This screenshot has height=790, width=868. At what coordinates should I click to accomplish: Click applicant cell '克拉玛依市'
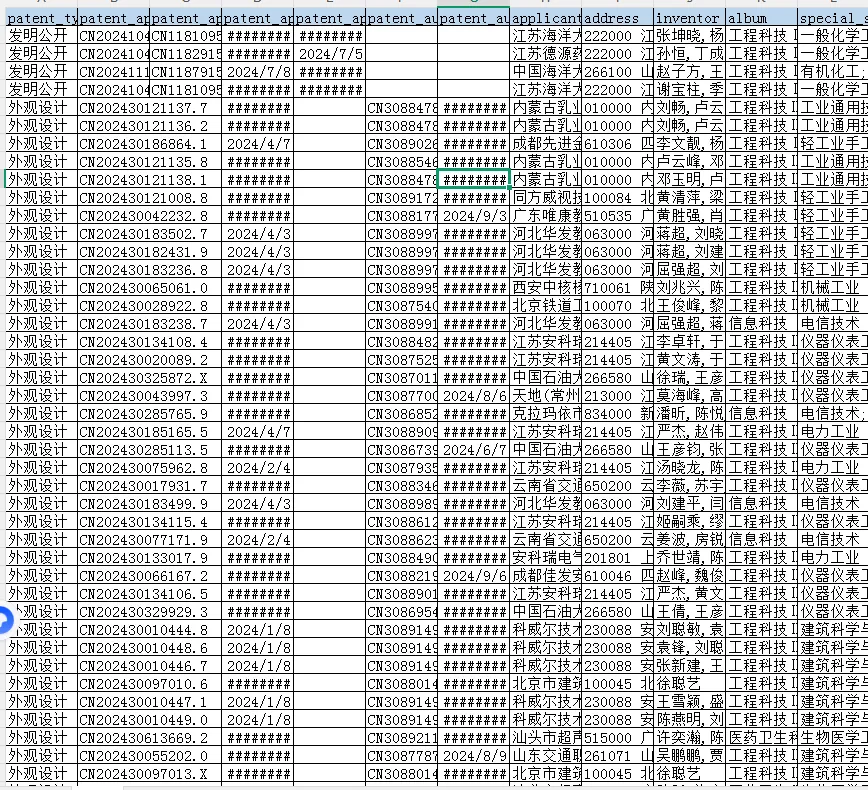tap(545, 414)
